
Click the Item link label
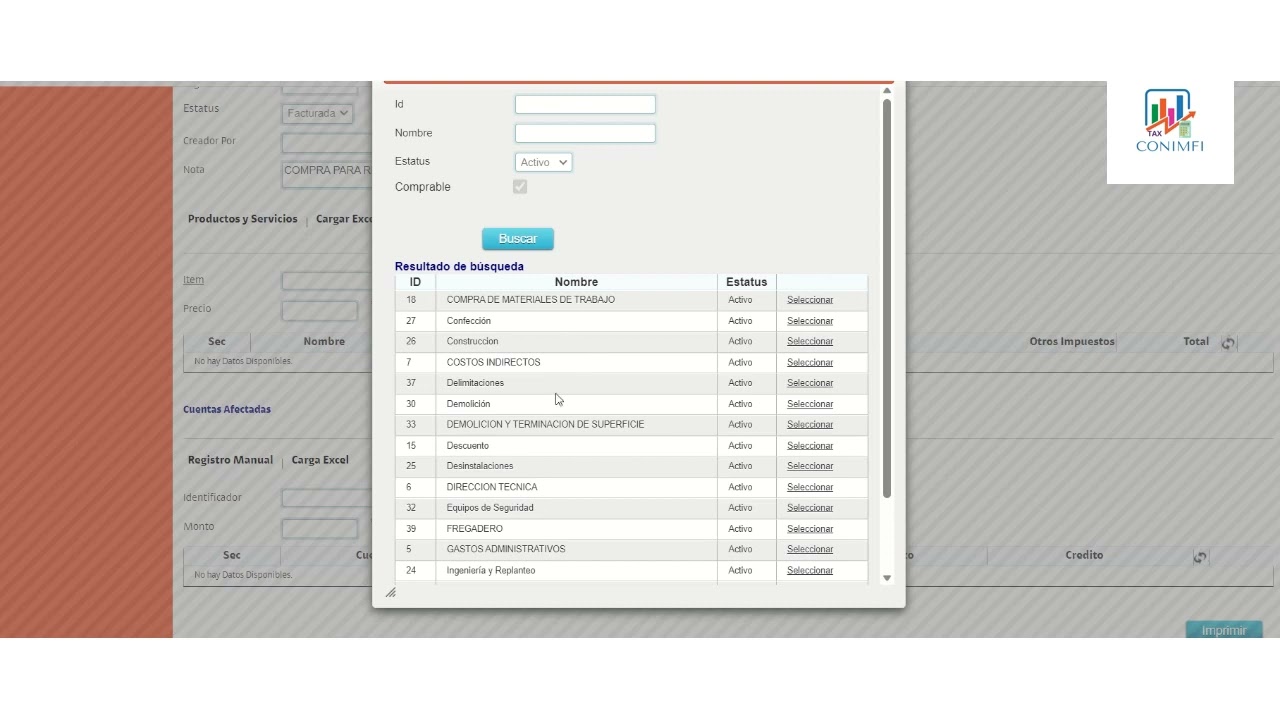coord(193,280)
